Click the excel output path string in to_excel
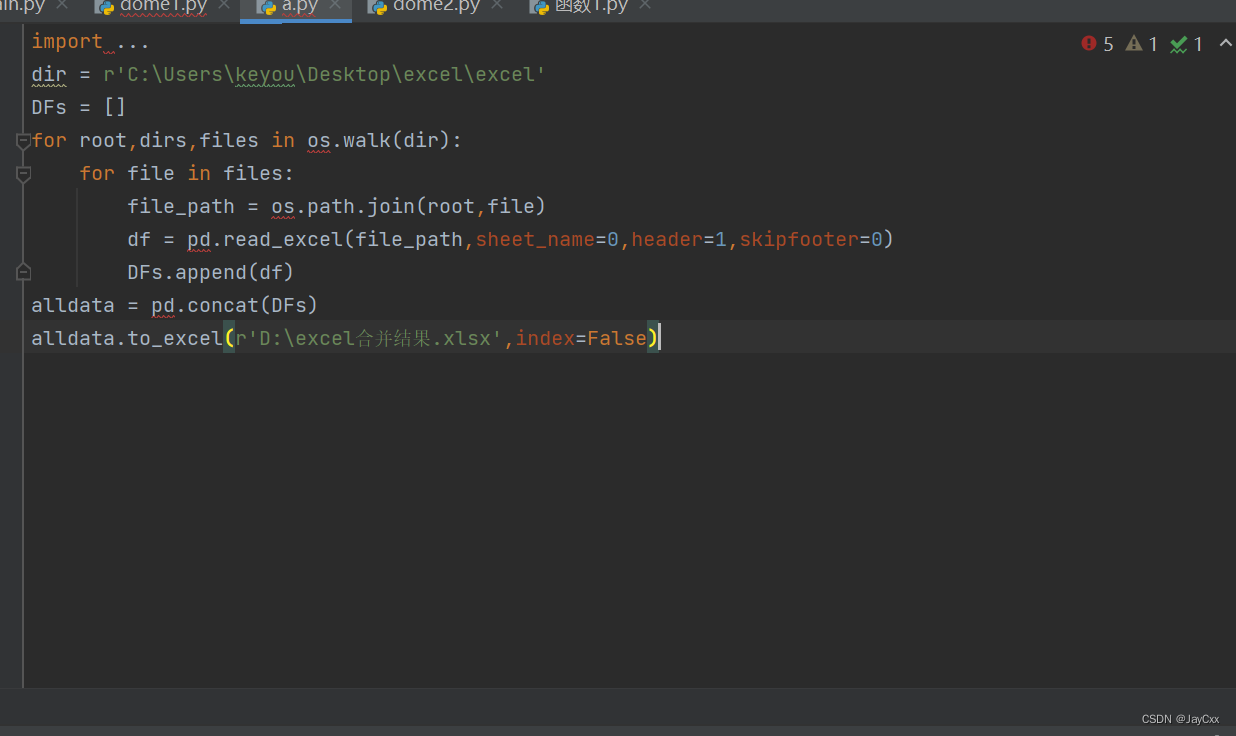The width and height of the screenshot is (1236, 736). click(370, 338)
